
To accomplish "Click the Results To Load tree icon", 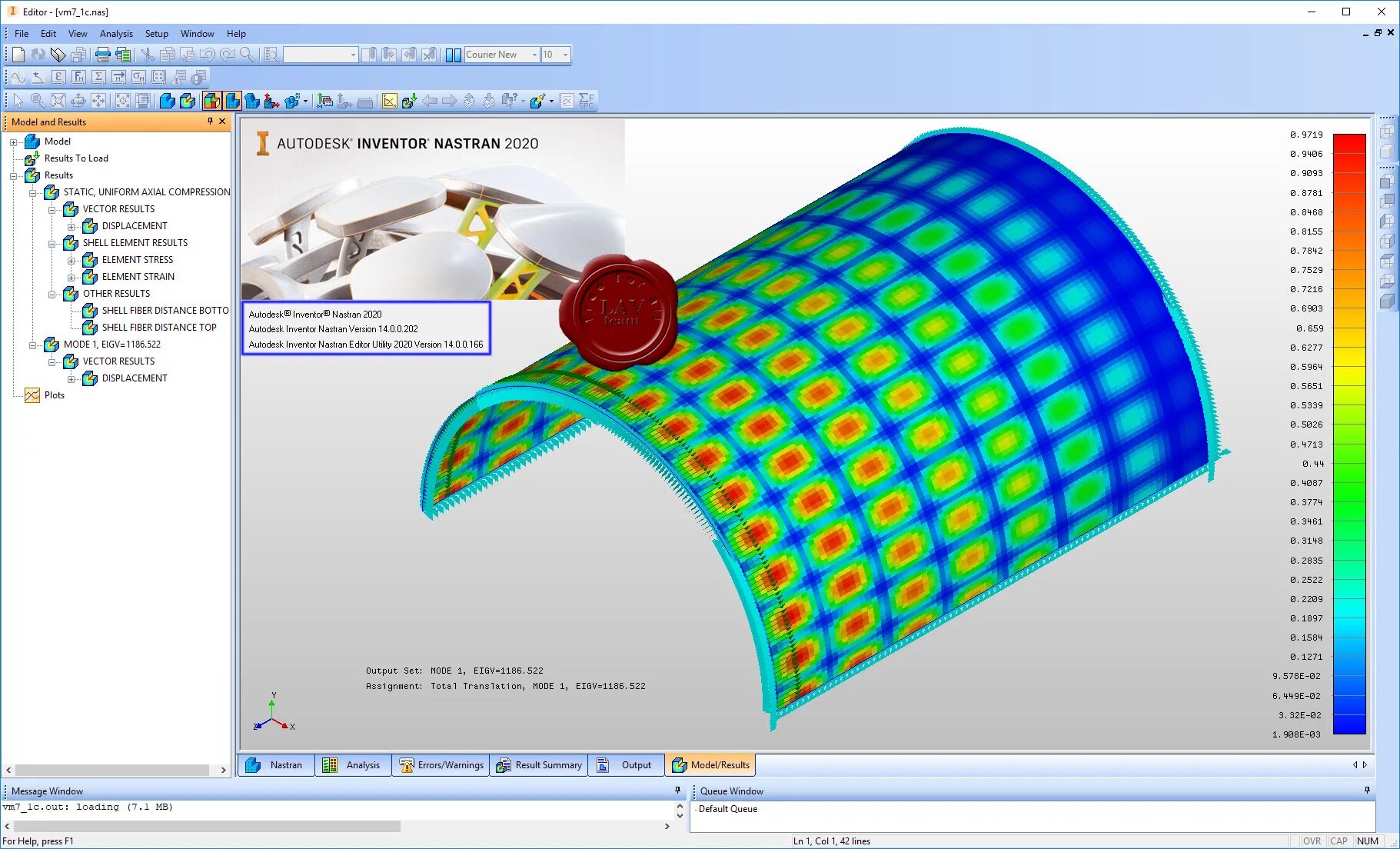I will tap(32, 158).
